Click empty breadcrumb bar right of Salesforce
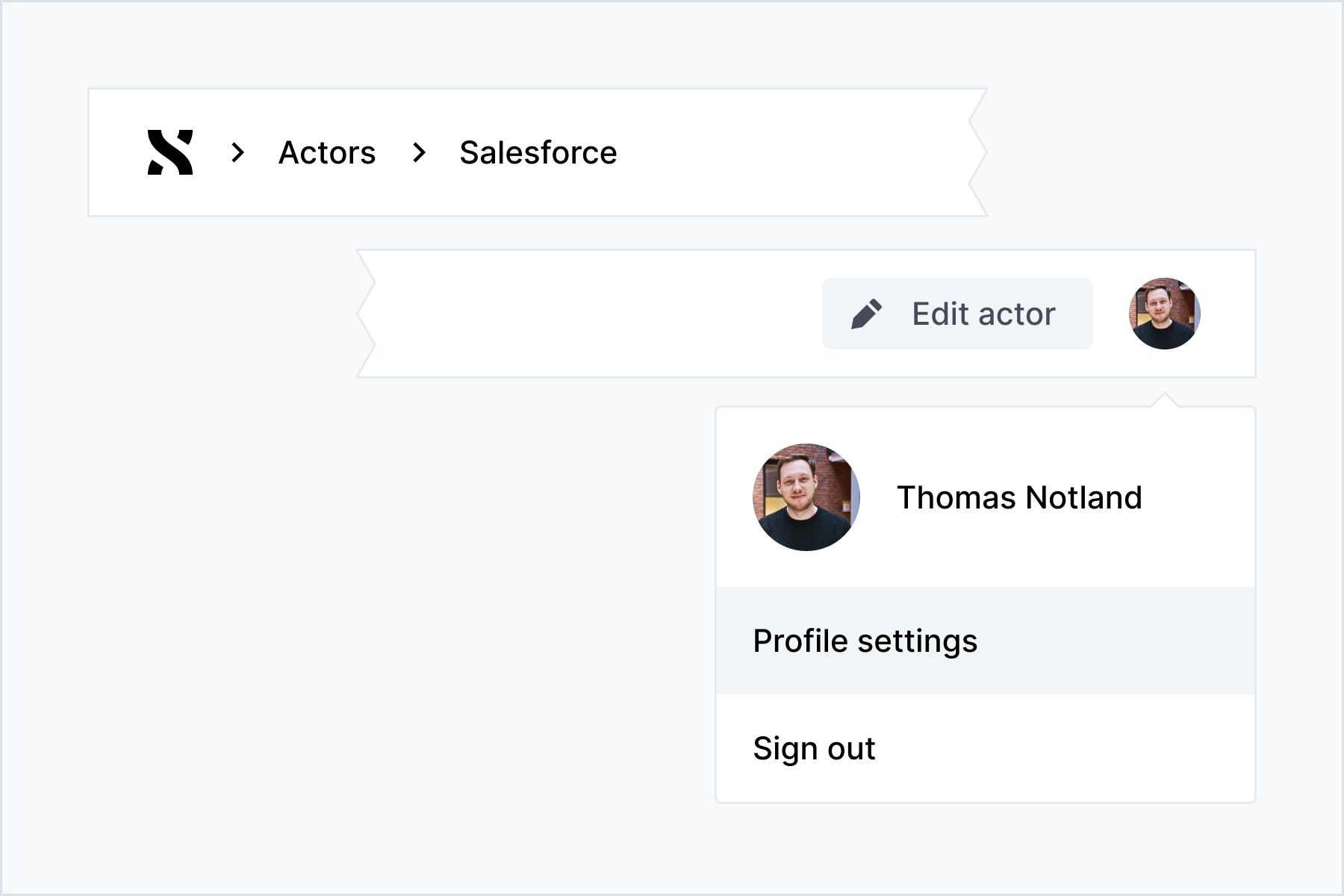Screen dimensions: 1344x896 791,152
